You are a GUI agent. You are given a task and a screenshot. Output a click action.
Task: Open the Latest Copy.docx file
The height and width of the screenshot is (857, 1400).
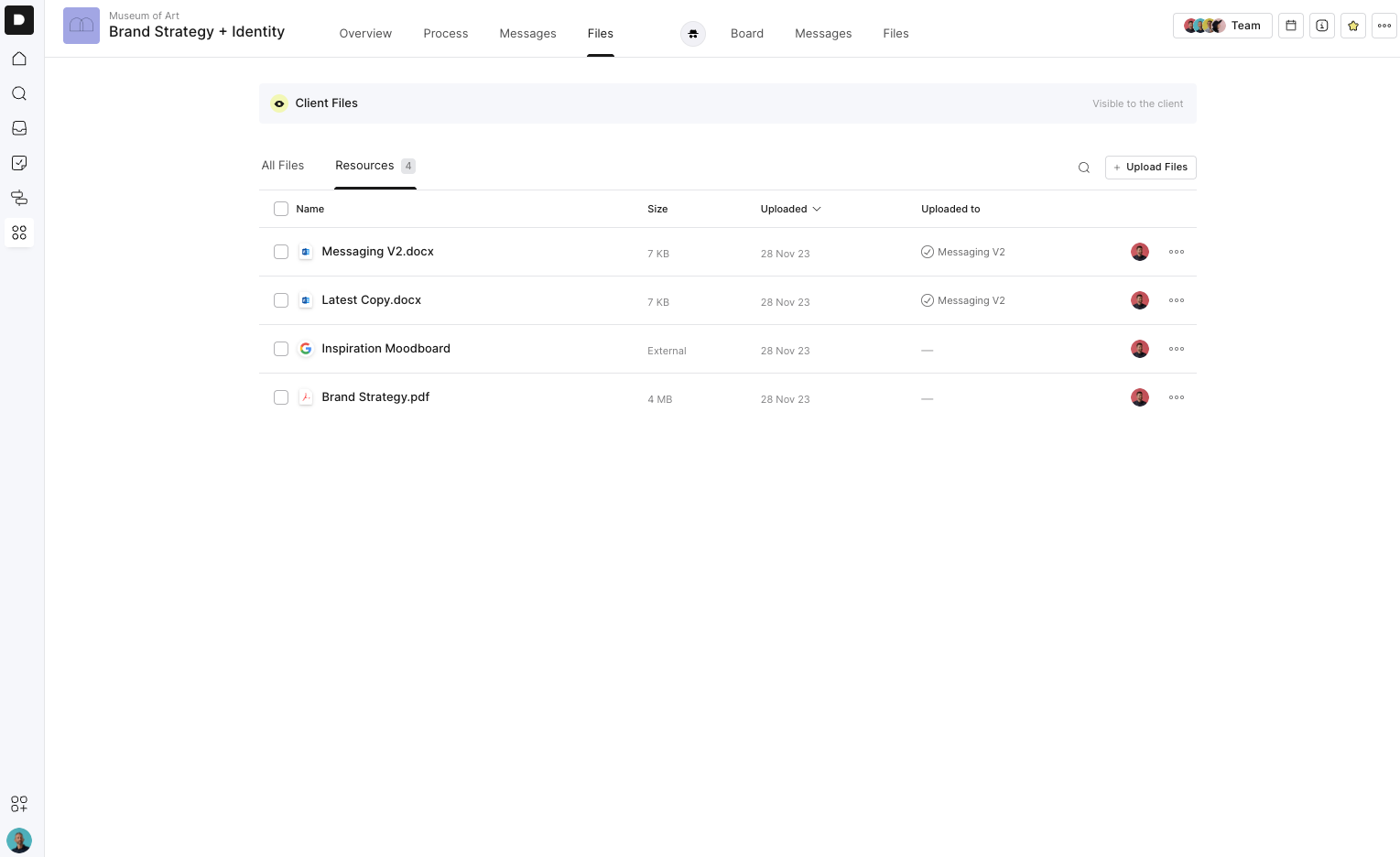371,300
